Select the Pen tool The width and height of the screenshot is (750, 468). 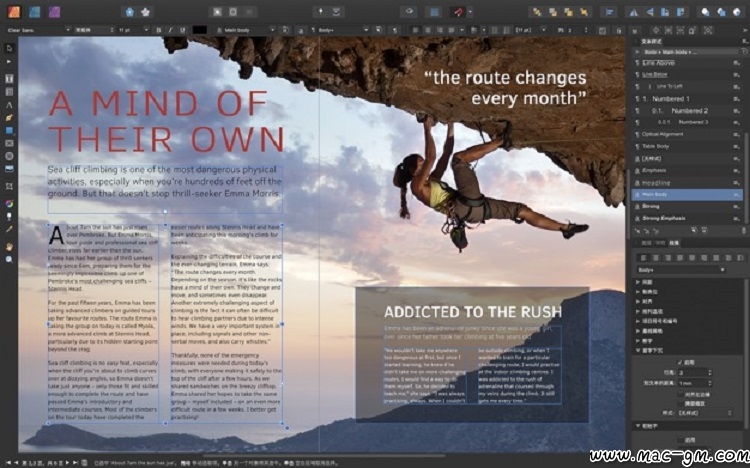(x=9, y=118)
